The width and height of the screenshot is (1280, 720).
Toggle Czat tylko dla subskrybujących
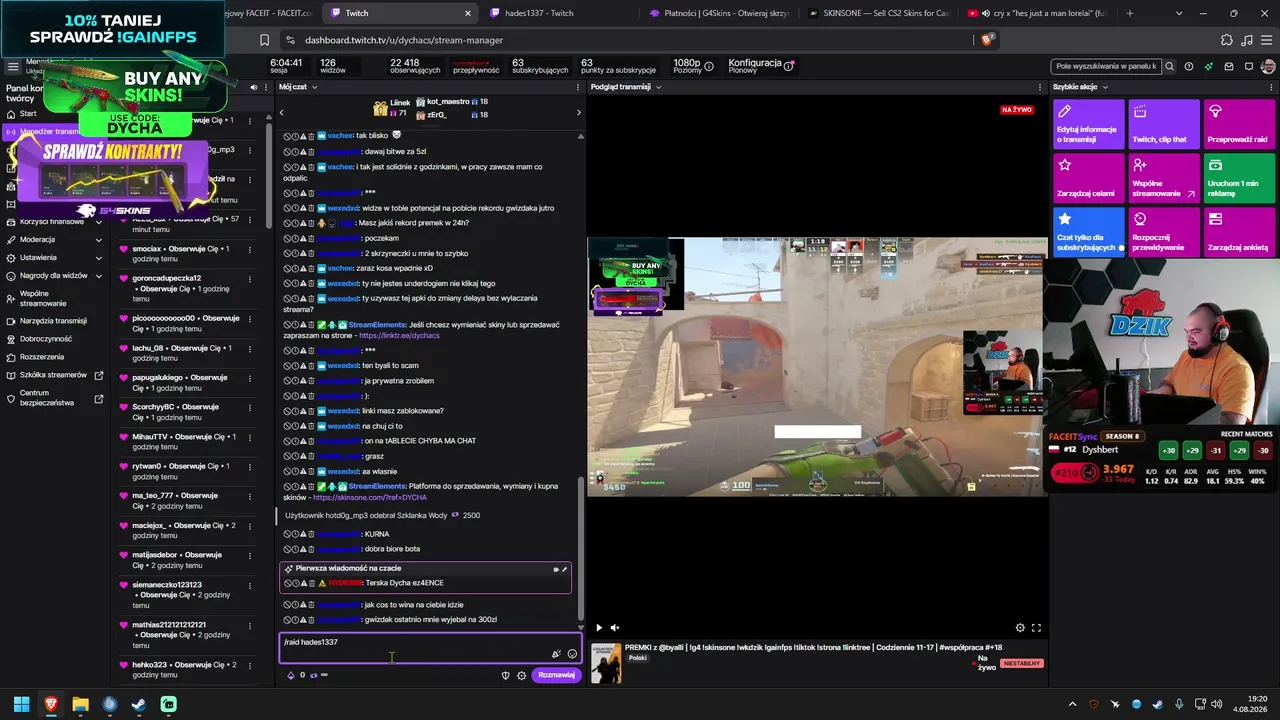click(x=1088, y=232)
